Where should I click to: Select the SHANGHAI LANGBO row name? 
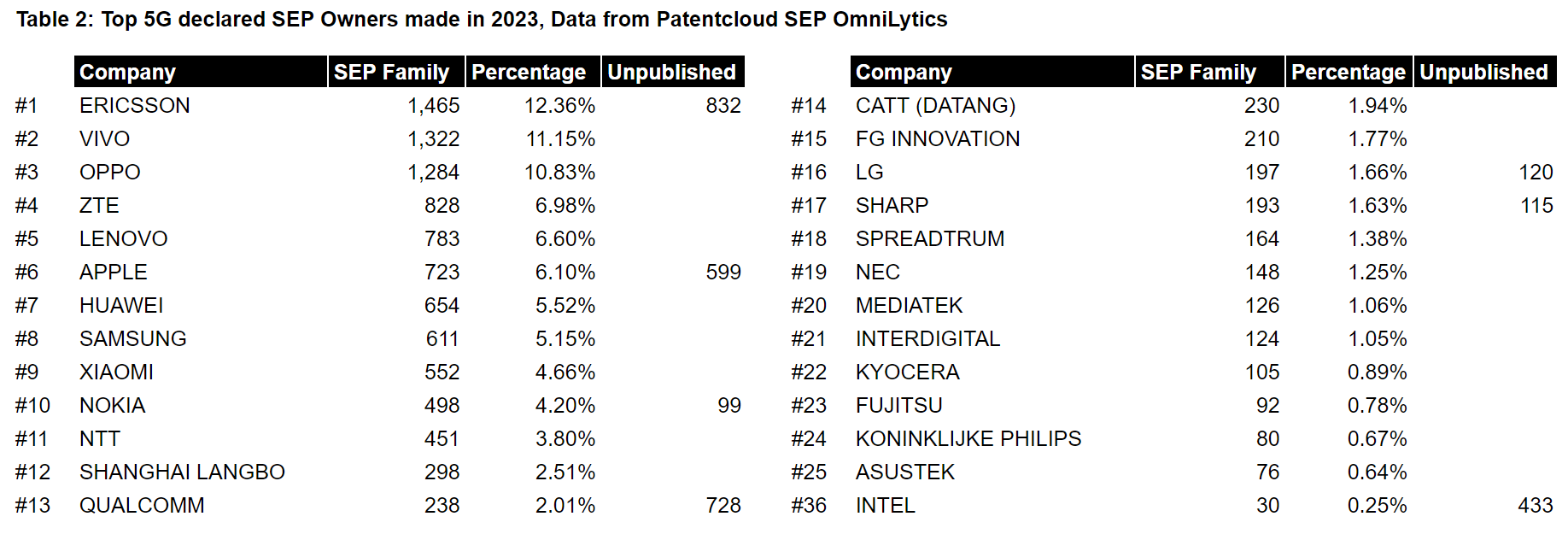tap(182, 472)
